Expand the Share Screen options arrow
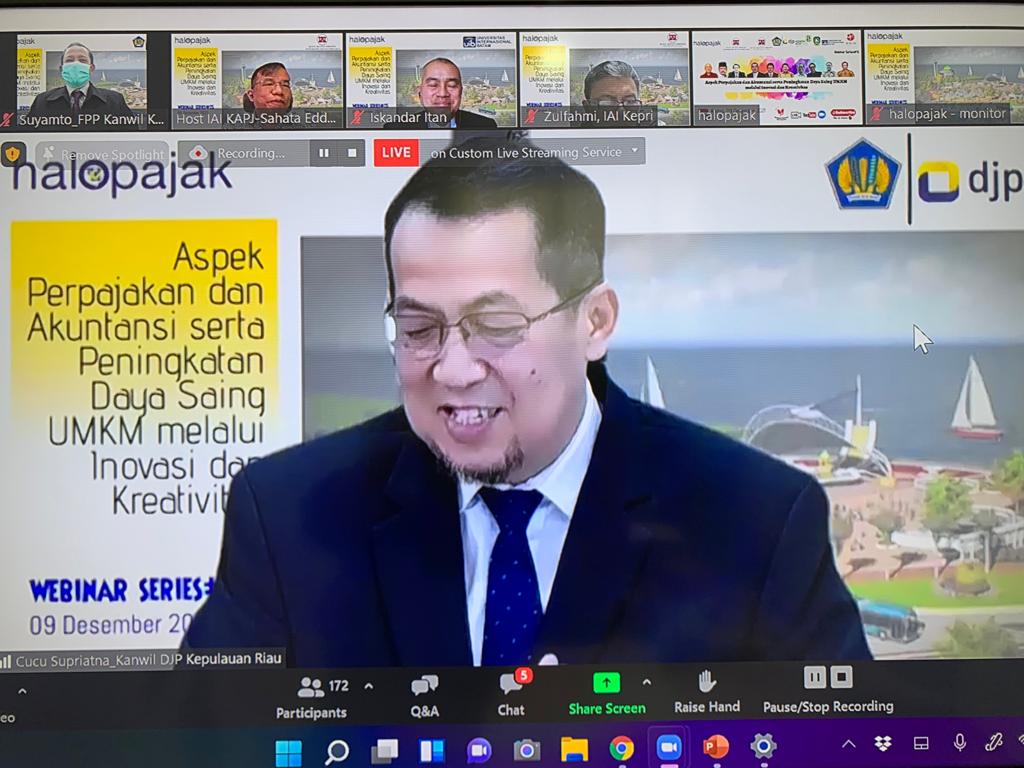The image size is (1024, 768). 646,683
